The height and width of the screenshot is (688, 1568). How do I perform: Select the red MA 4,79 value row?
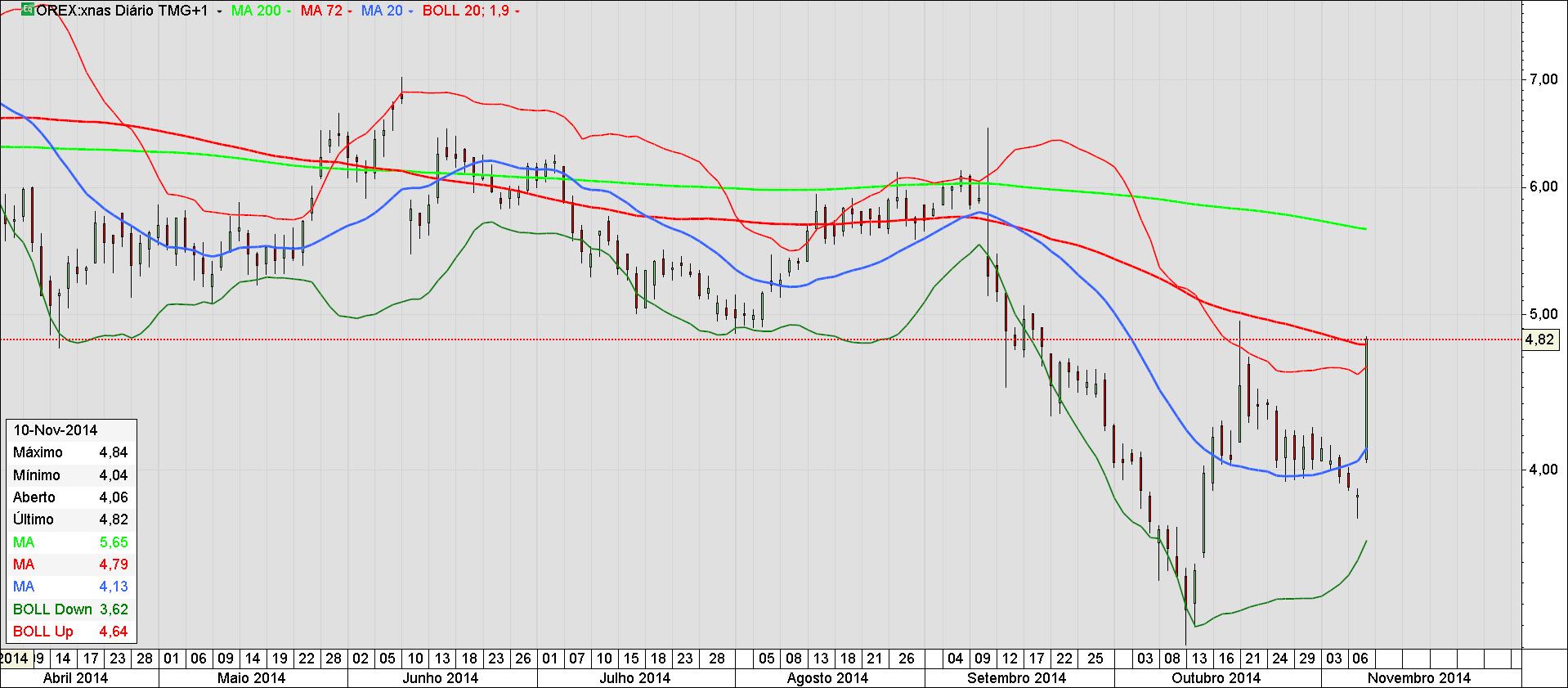tap(70, 564)
